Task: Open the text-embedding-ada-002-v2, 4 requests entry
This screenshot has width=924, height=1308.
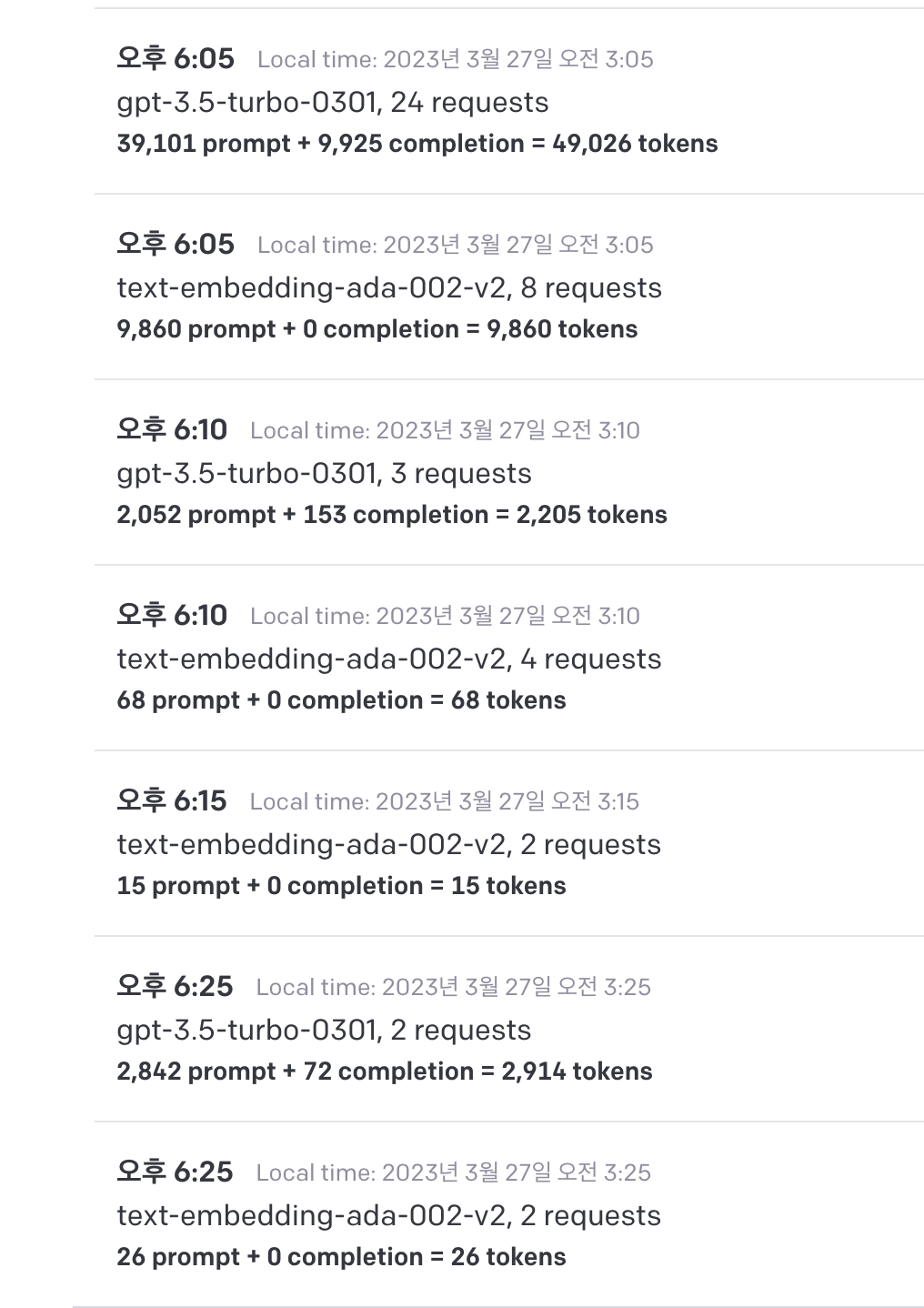Action: [x=388, y=659]
